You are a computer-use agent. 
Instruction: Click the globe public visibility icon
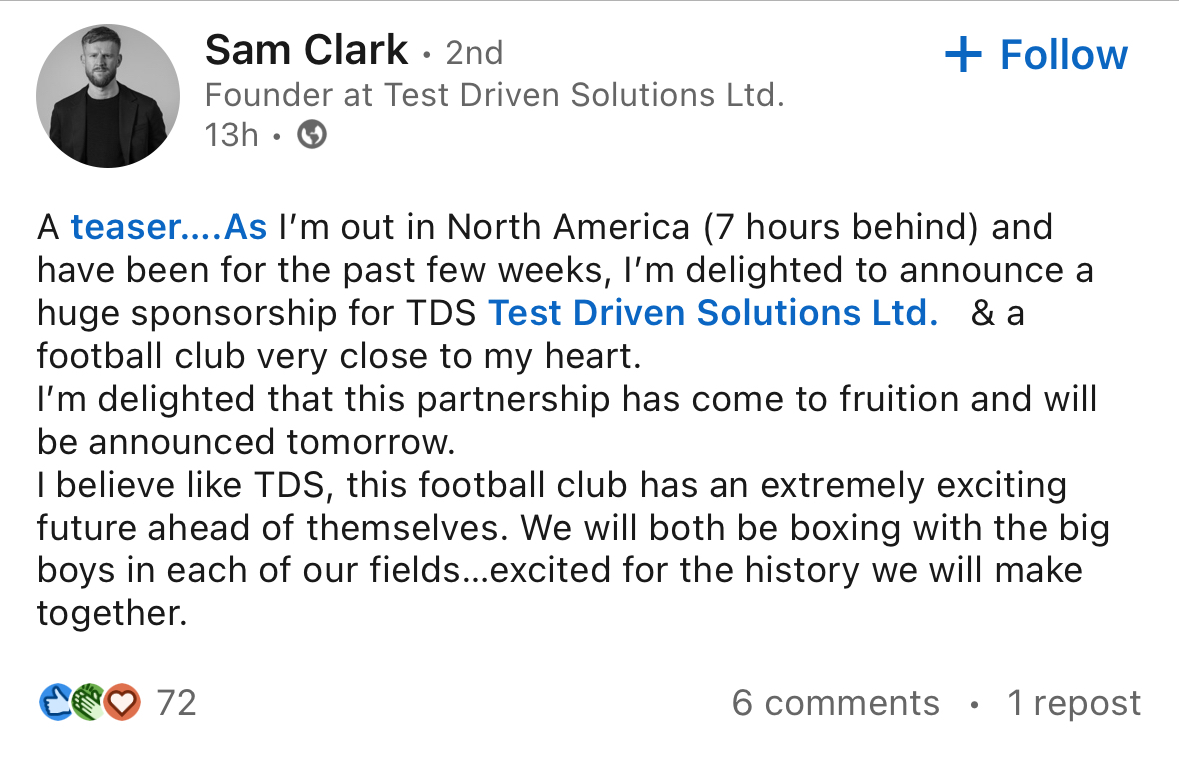(312, 135)
